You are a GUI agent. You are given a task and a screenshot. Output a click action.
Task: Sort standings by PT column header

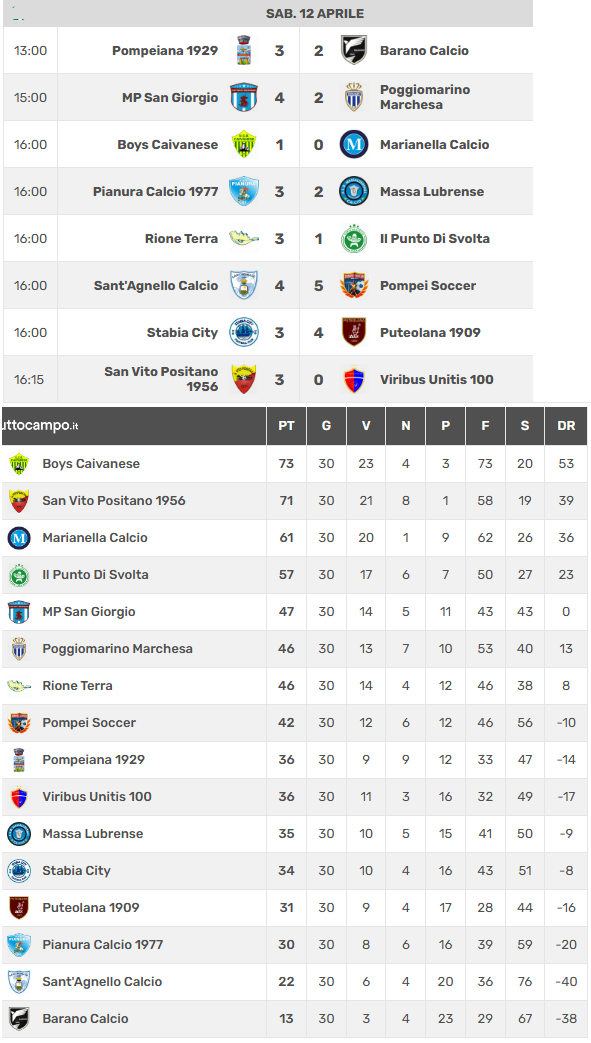pyautogui.click(x=286, y=426)
